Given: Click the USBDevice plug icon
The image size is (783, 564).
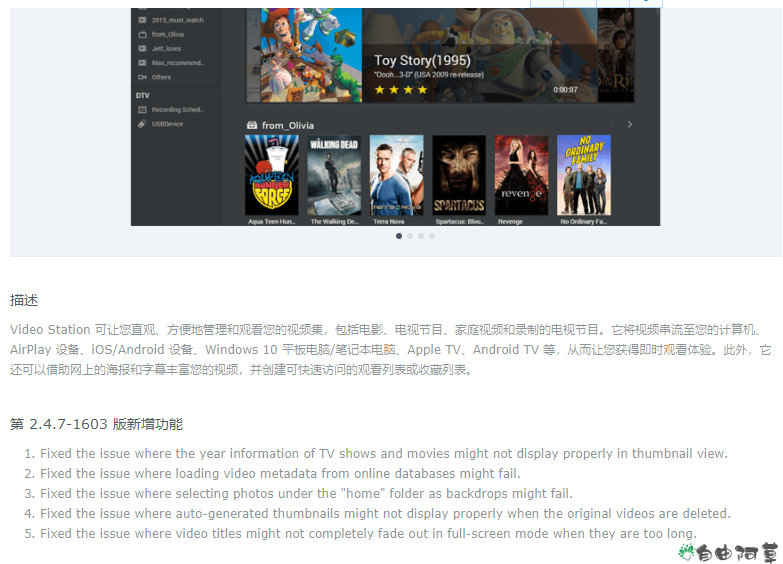Looking at the screenshot, I should 142,124.
